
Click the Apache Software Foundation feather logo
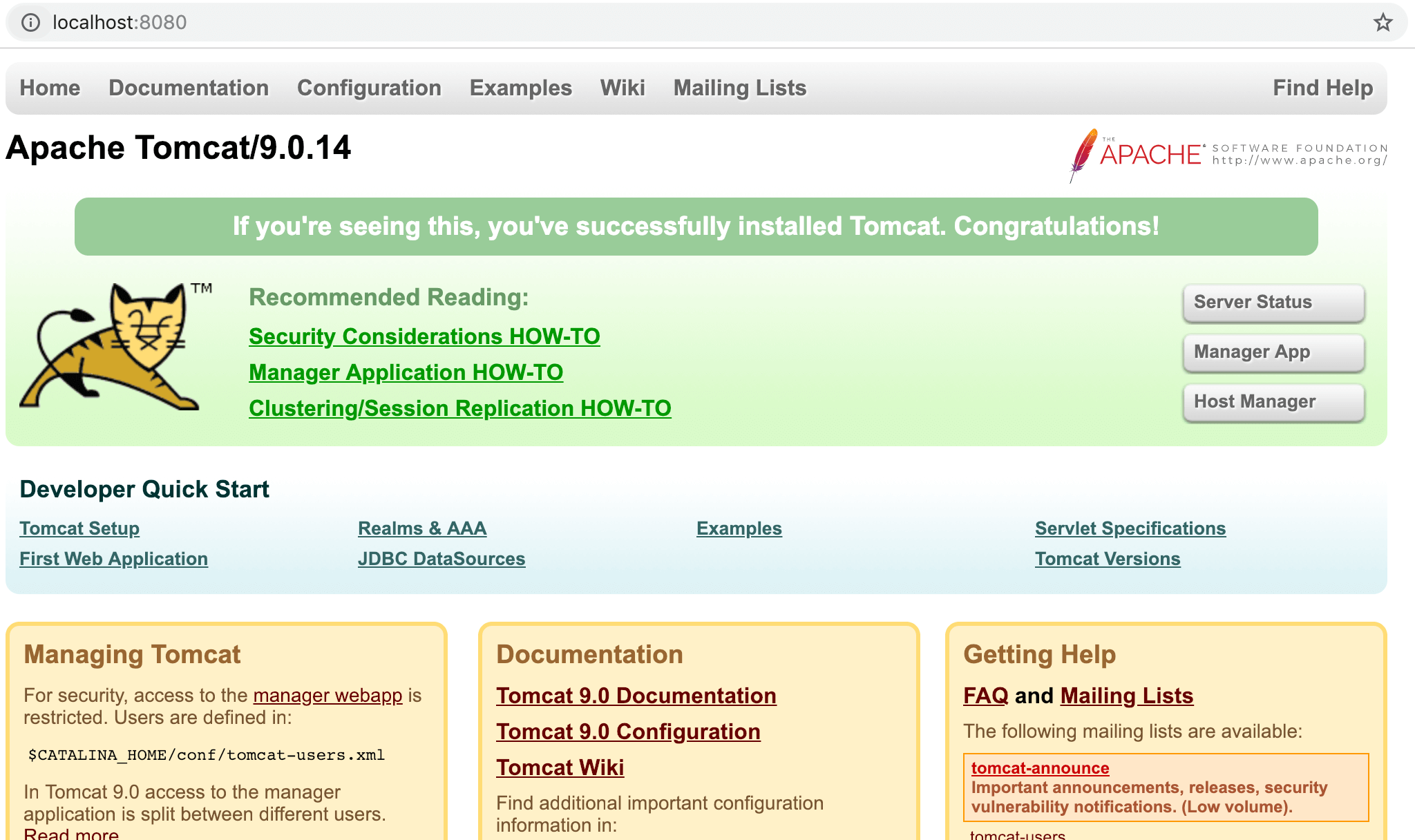[1083, 155]
